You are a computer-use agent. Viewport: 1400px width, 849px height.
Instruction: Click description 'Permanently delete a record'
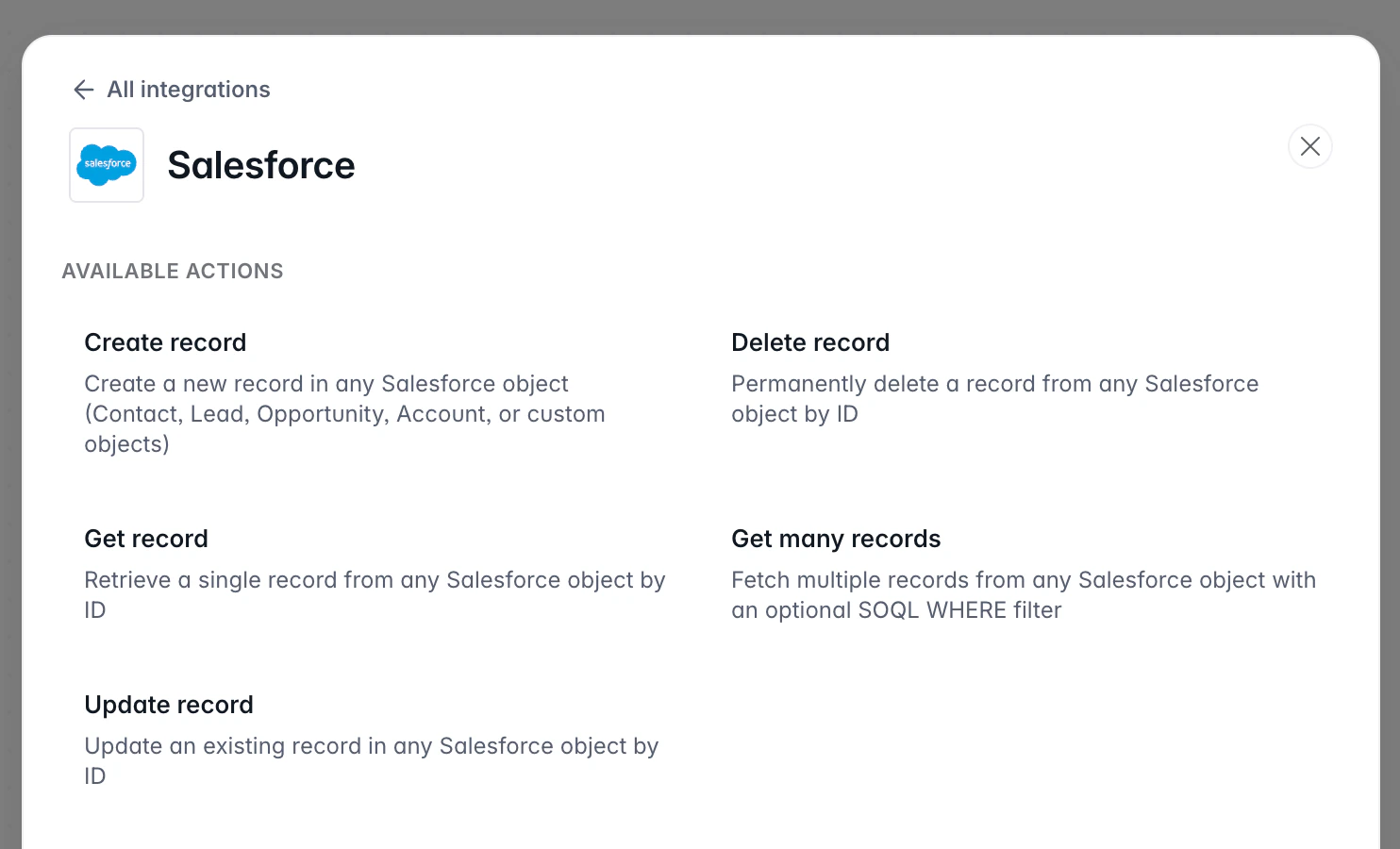(x=995, y=399)
